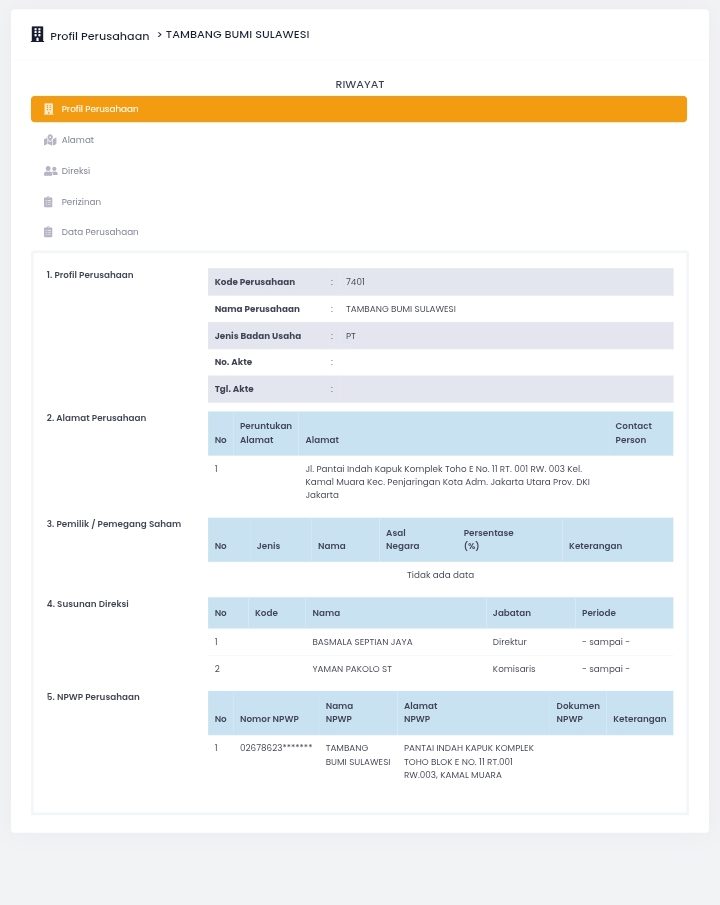Screen dimensions: 720x905
Task: Click the building icon in orange tab
Action: click(48, 109)
